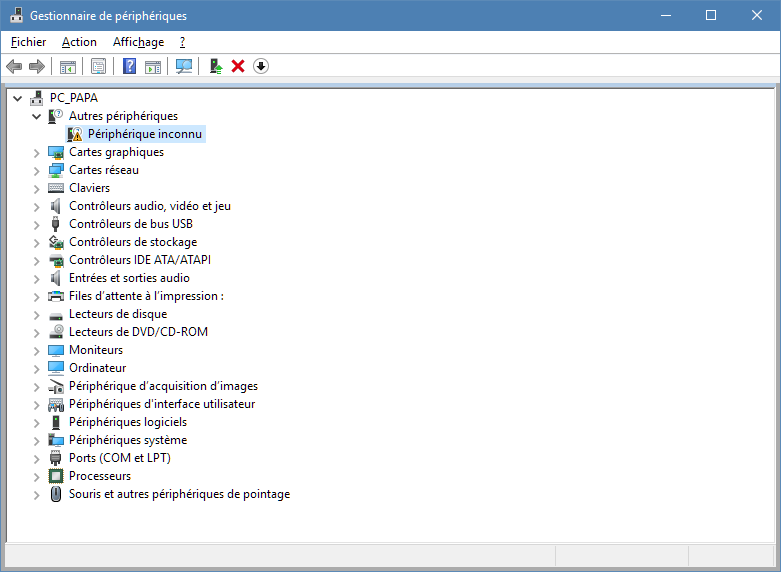Click the Périphérique d'acquisition d'images icon
Image resolution: width=781 pixels, height=572 pixels.
click(x=56, y=386)
